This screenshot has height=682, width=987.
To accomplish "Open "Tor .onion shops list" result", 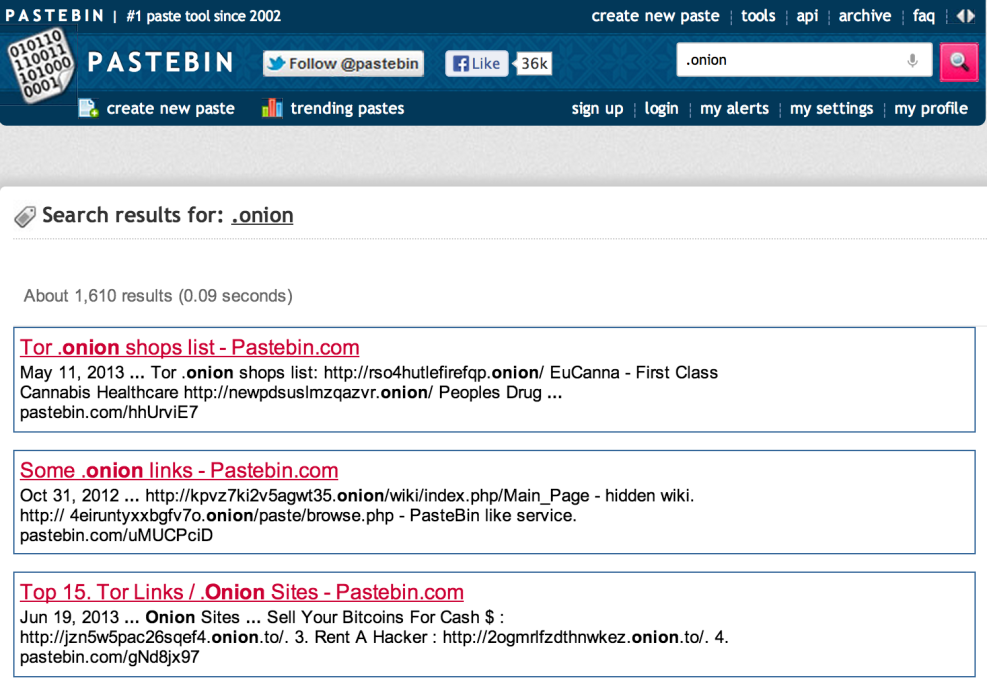I will (x=189, y=348).
